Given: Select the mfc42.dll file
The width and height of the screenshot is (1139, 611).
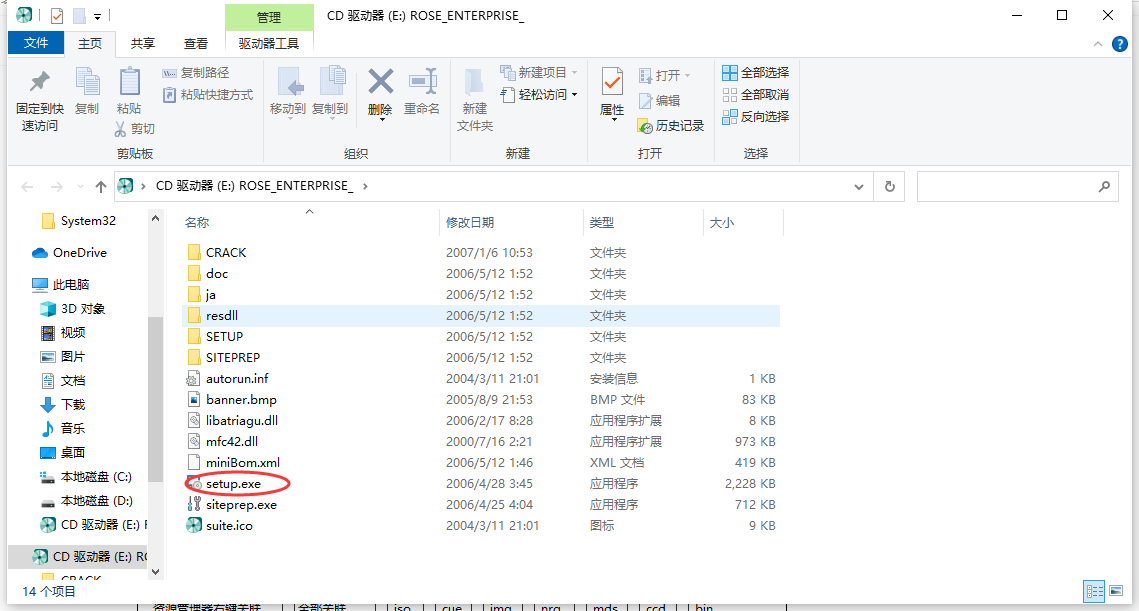Looking at the screenshot, I should 232,441.
